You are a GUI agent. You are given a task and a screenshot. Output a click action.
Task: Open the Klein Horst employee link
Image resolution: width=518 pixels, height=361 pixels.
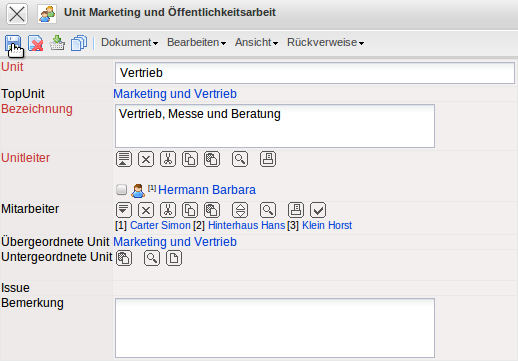(x=327, y=225)
